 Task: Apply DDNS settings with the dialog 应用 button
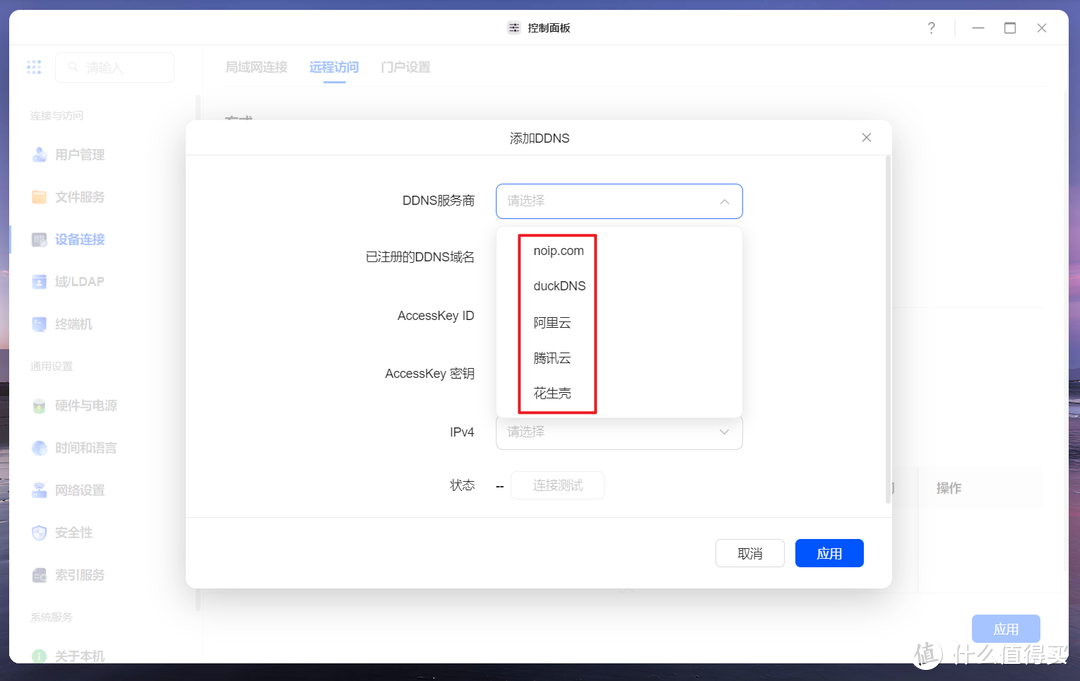829,554
